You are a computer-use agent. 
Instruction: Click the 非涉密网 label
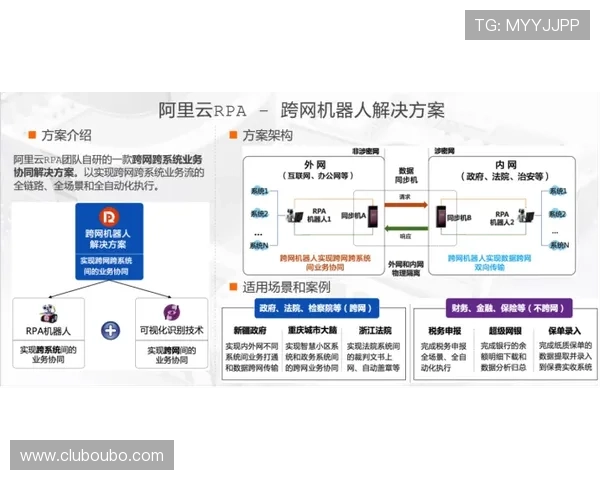365,151
